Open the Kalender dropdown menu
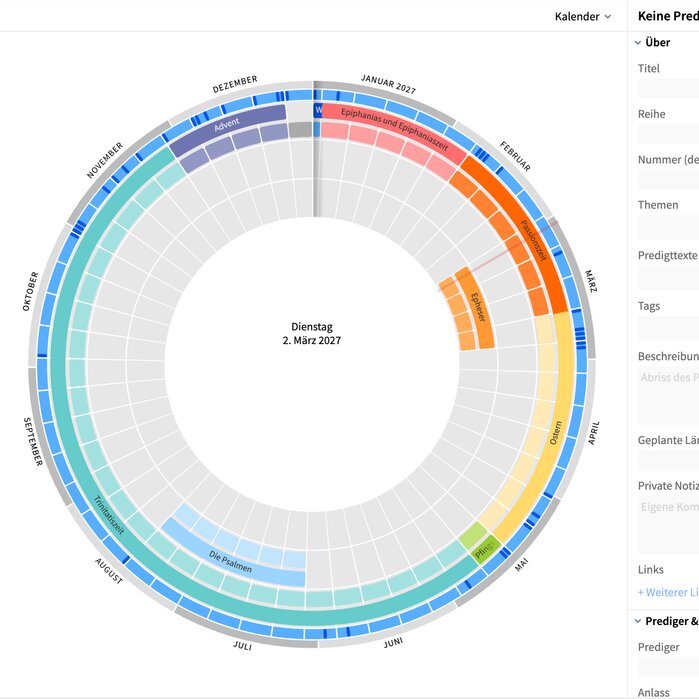The width and height of the screenshot is (699, 699). [583, 16]
